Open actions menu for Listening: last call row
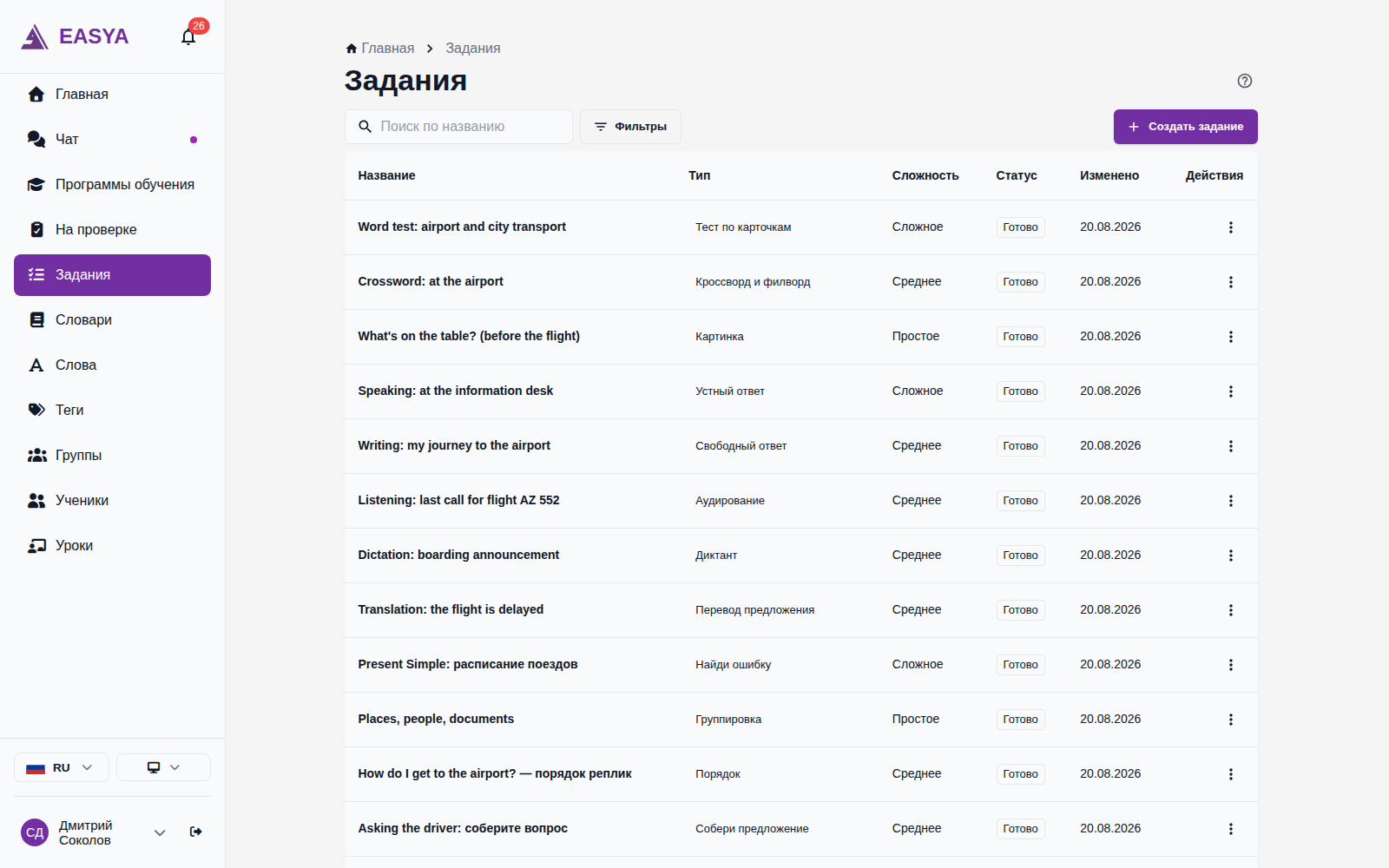The height and width of the screenshot is (868, 1389). pos(1230,501)
